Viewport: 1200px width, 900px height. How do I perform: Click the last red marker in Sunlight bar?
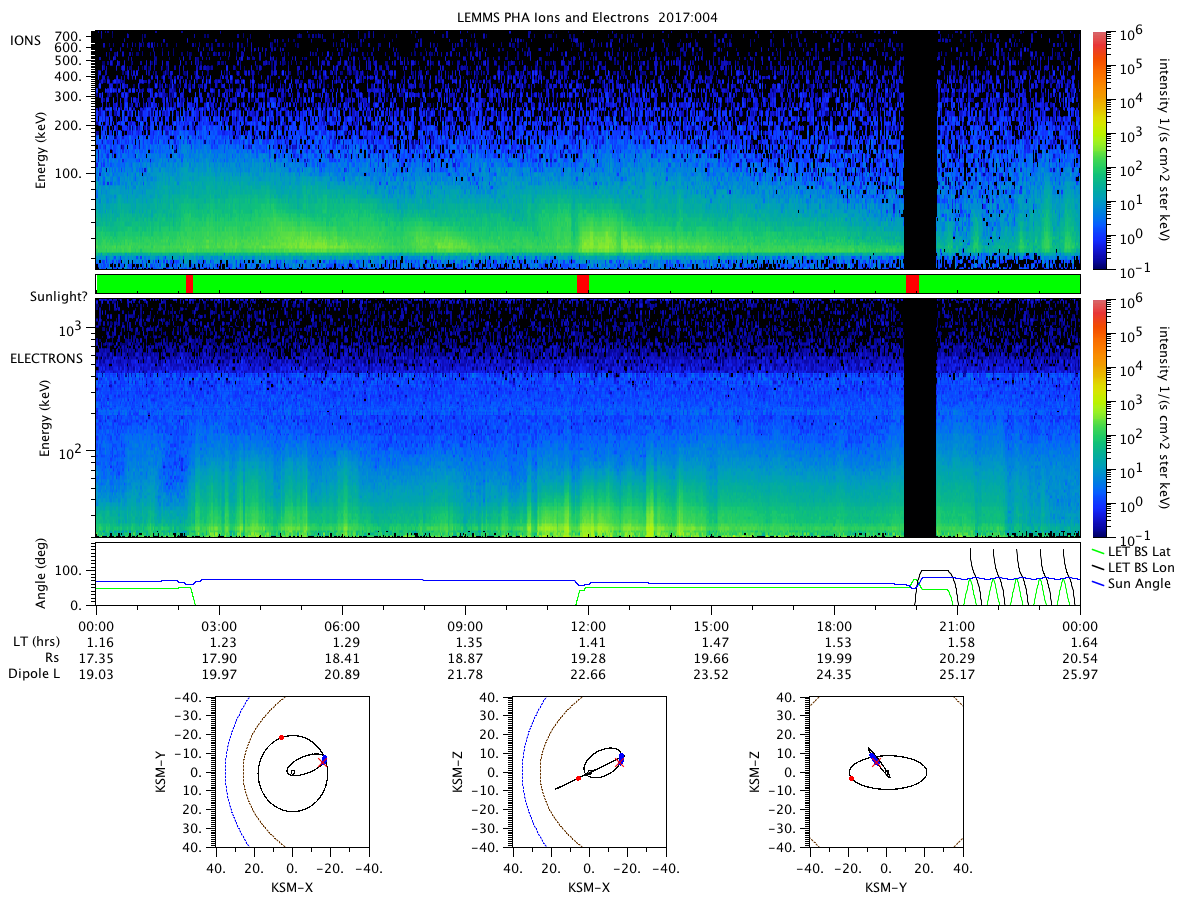click(x=912, y=284)
